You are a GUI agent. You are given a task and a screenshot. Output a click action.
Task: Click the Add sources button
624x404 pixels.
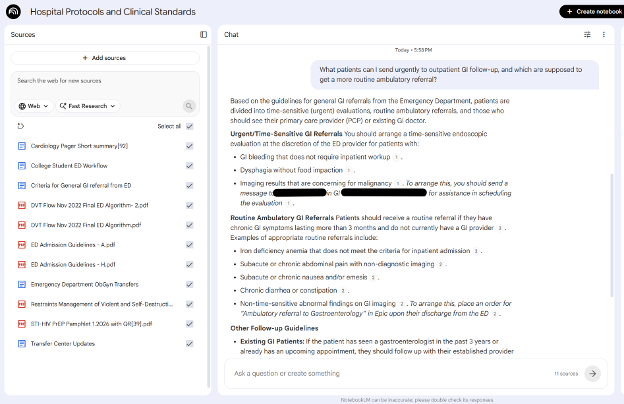tap(105, 58)
